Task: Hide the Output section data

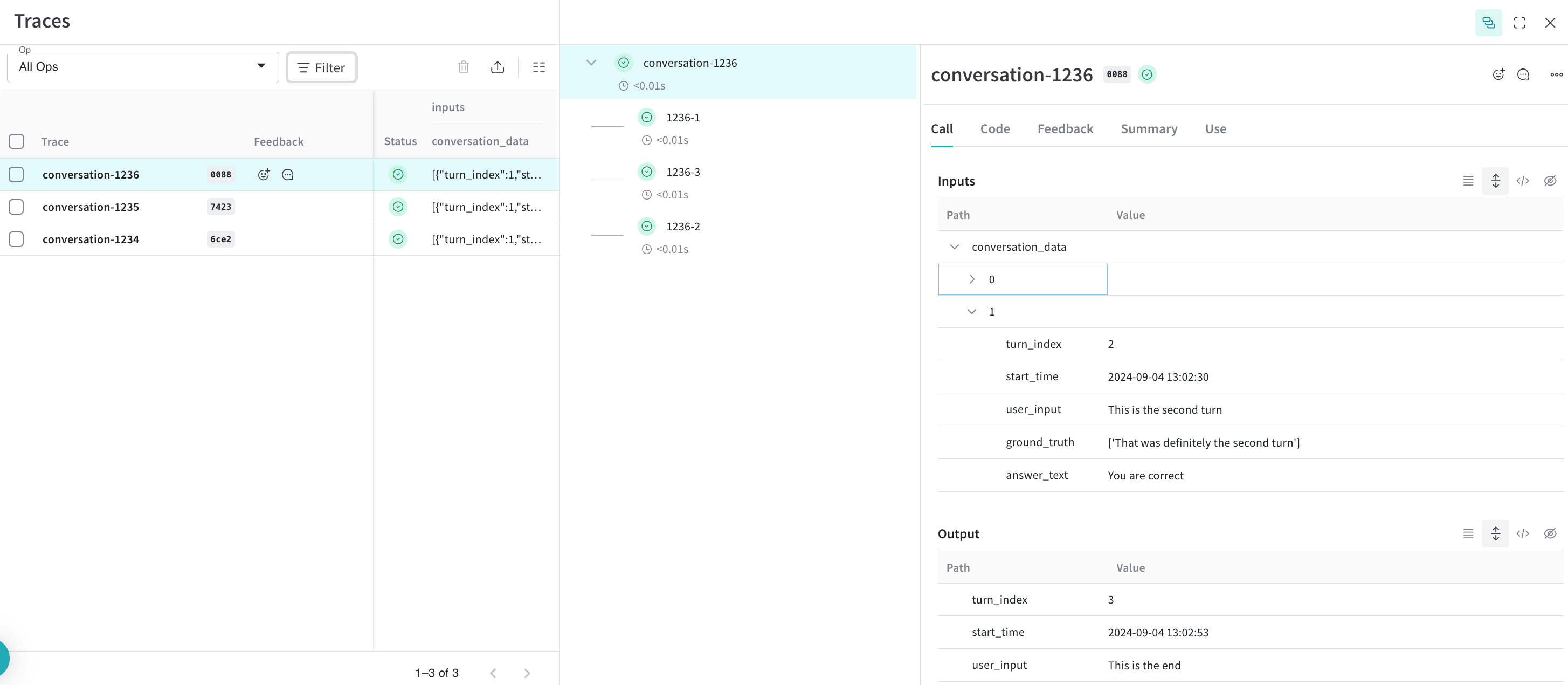Action: (1550, 533)
